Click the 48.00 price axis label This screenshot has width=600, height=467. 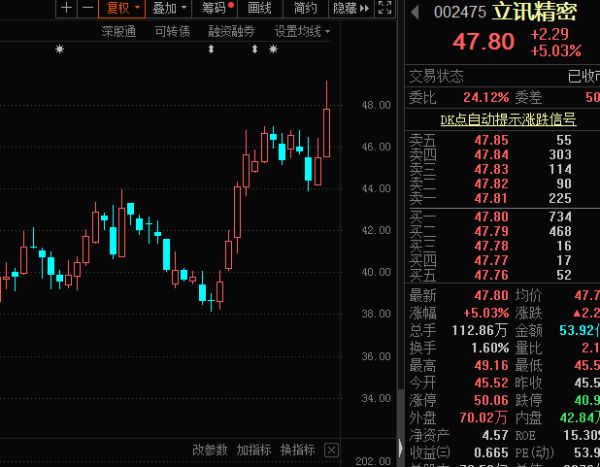pyautogui.click(x=376, y=105)
